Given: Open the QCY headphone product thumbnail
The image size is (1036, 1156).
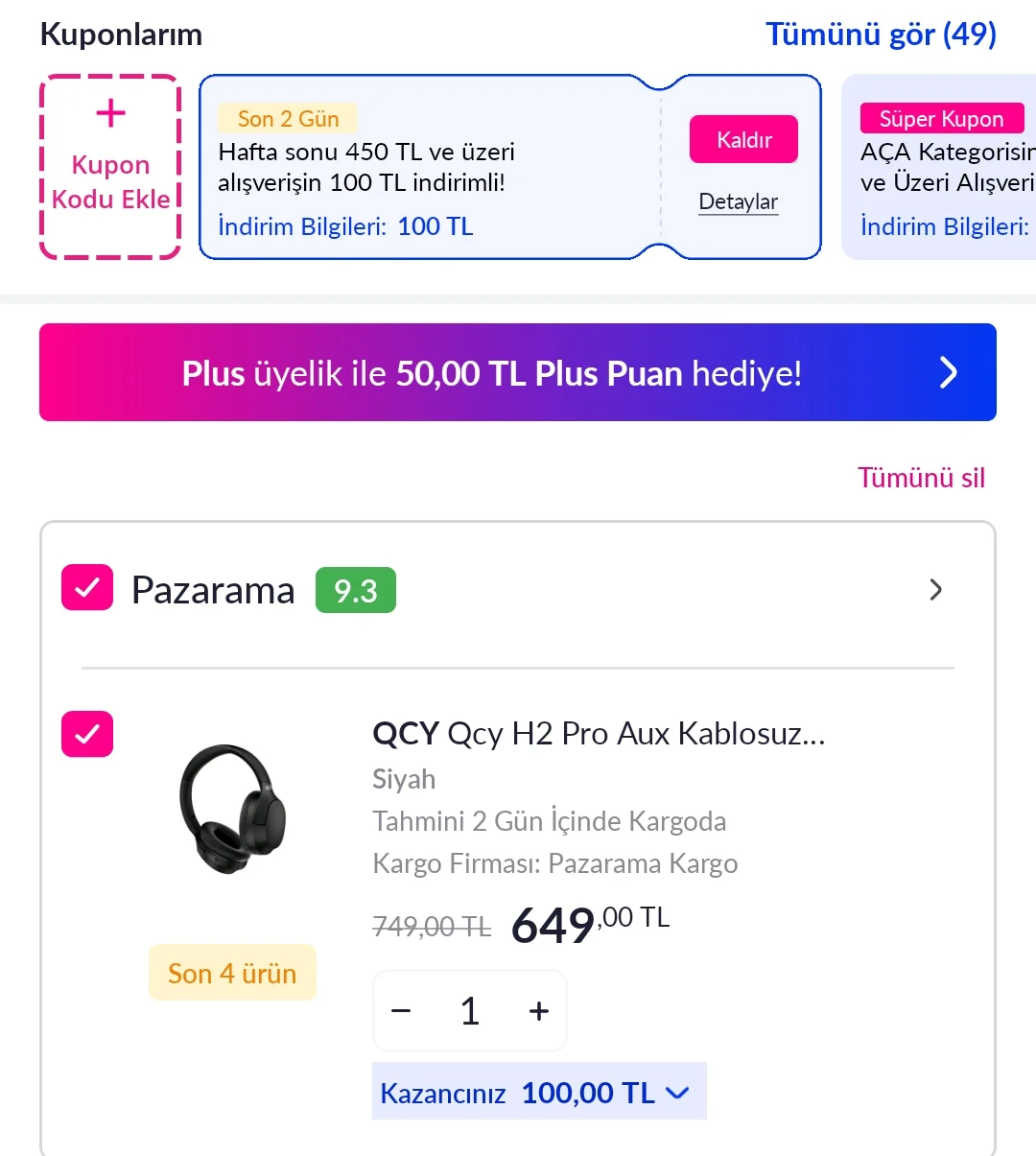Looking at the screenshot, I should click(232, 809).
